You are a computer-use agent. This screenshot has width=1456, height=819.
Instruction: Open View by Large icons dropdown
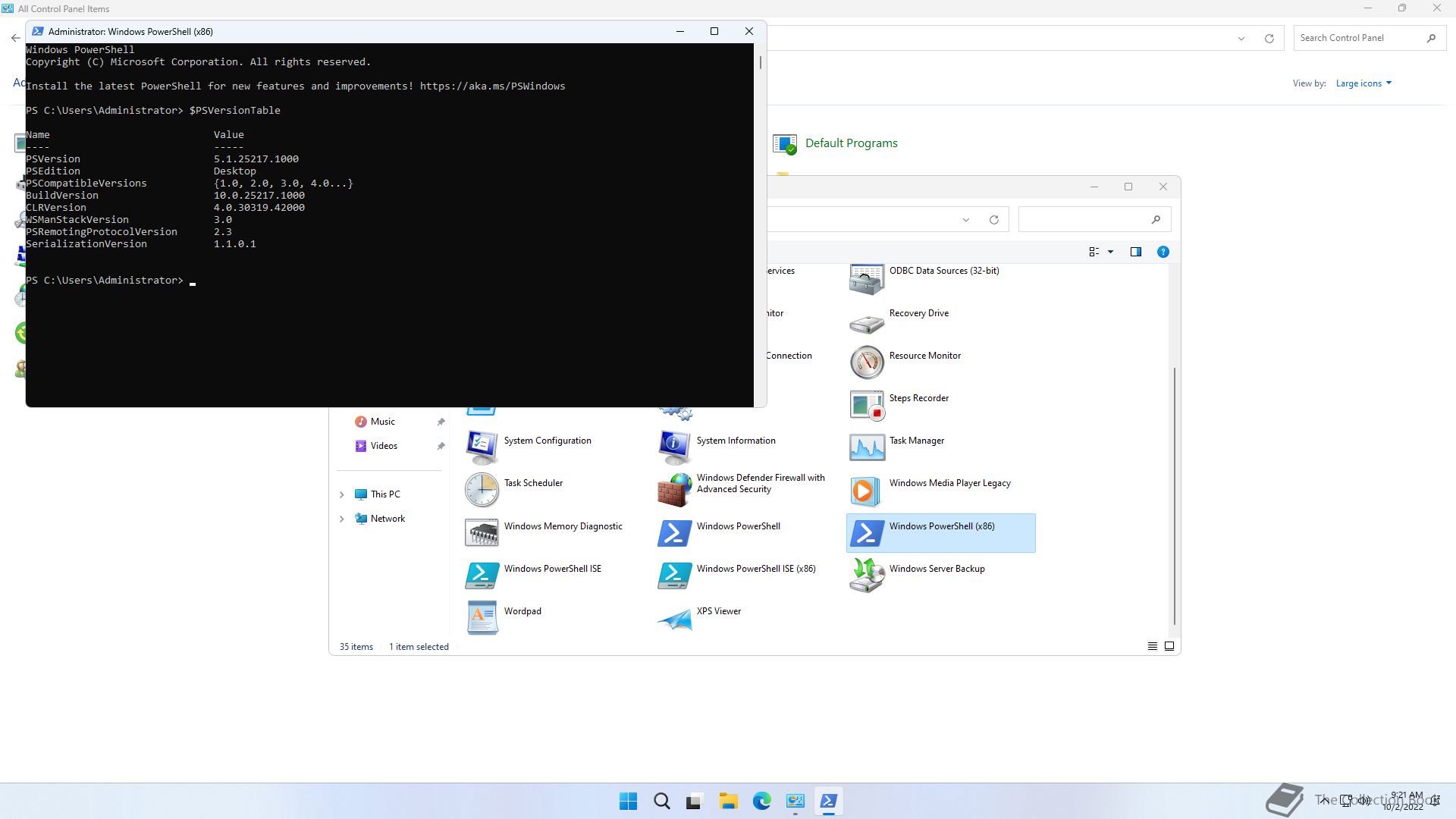(1363, 83)
